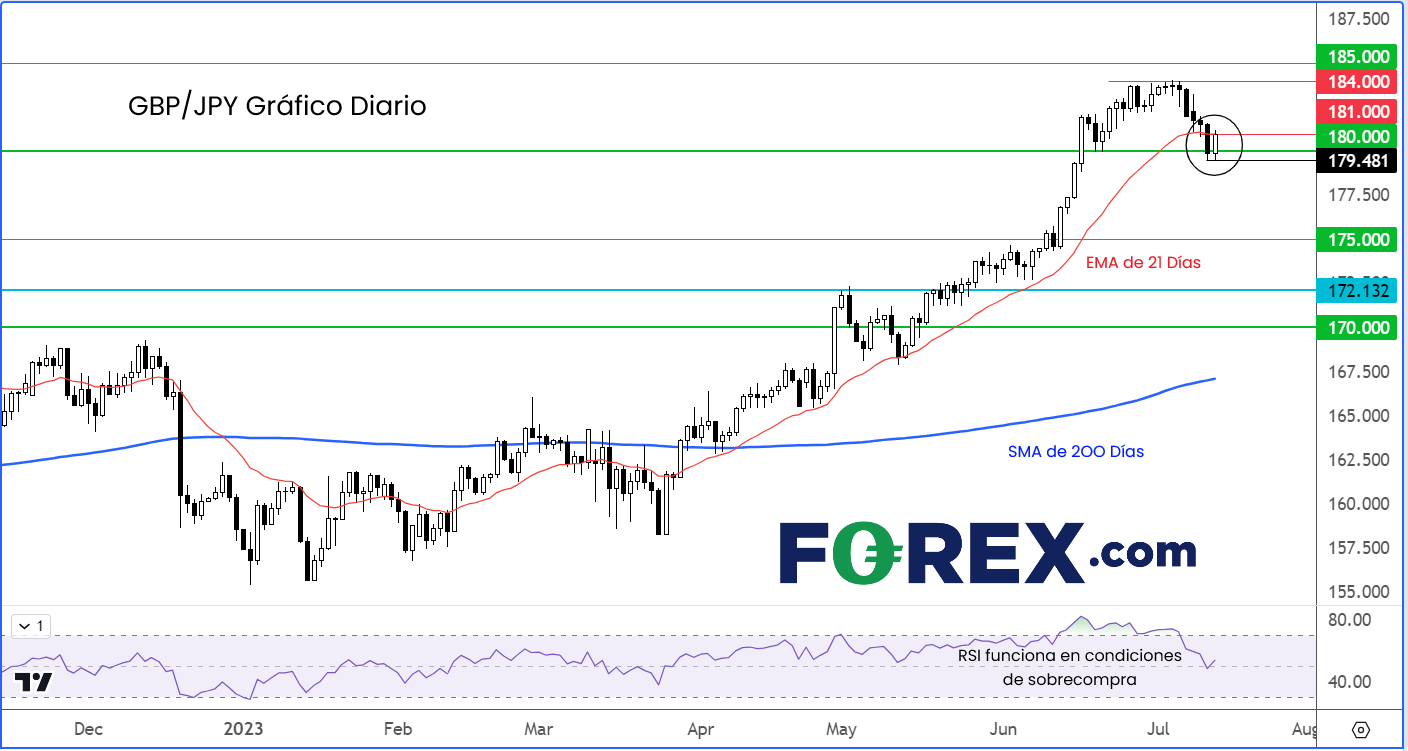Click the 167.500 axis value
Image resolution: width=1408 pixels, height=751 pixels.
tap(1358, 372)
